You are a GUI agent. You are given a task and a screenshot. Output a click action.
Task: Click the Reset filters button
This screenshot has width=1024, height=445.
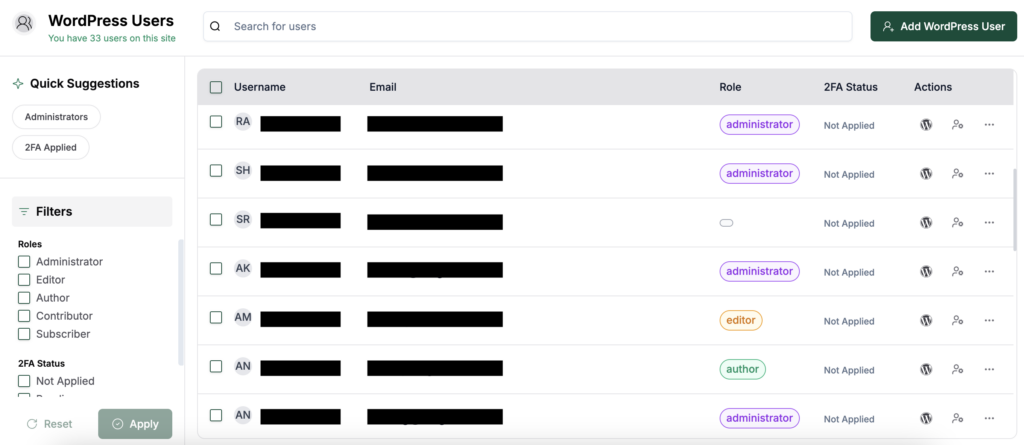tap(50, 424)
